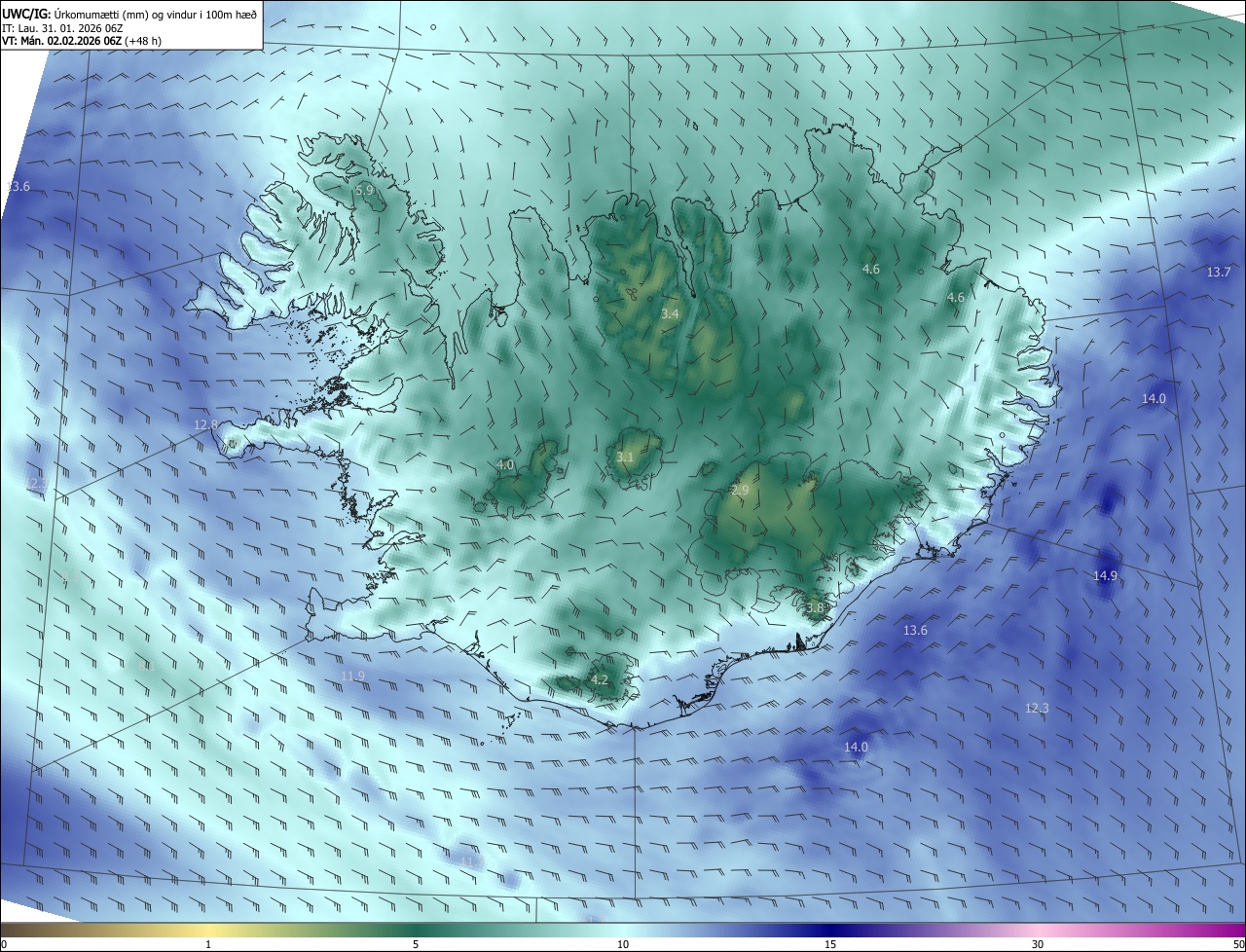Click the 5.9 value on the map
Image resolution: width=1246 pixels, height=952 pixels.
click(x=364, y=191)
